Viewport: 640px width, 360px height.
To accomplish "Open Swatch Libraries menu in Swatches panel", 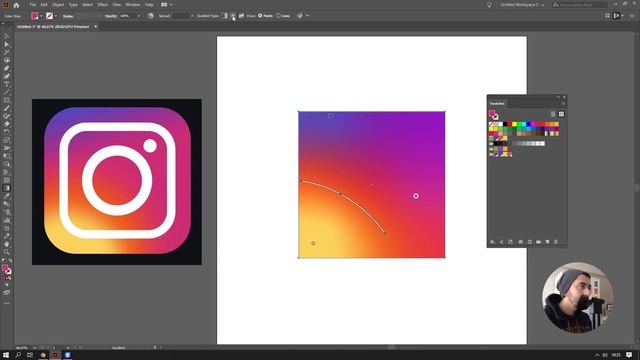I will [493, 242].
